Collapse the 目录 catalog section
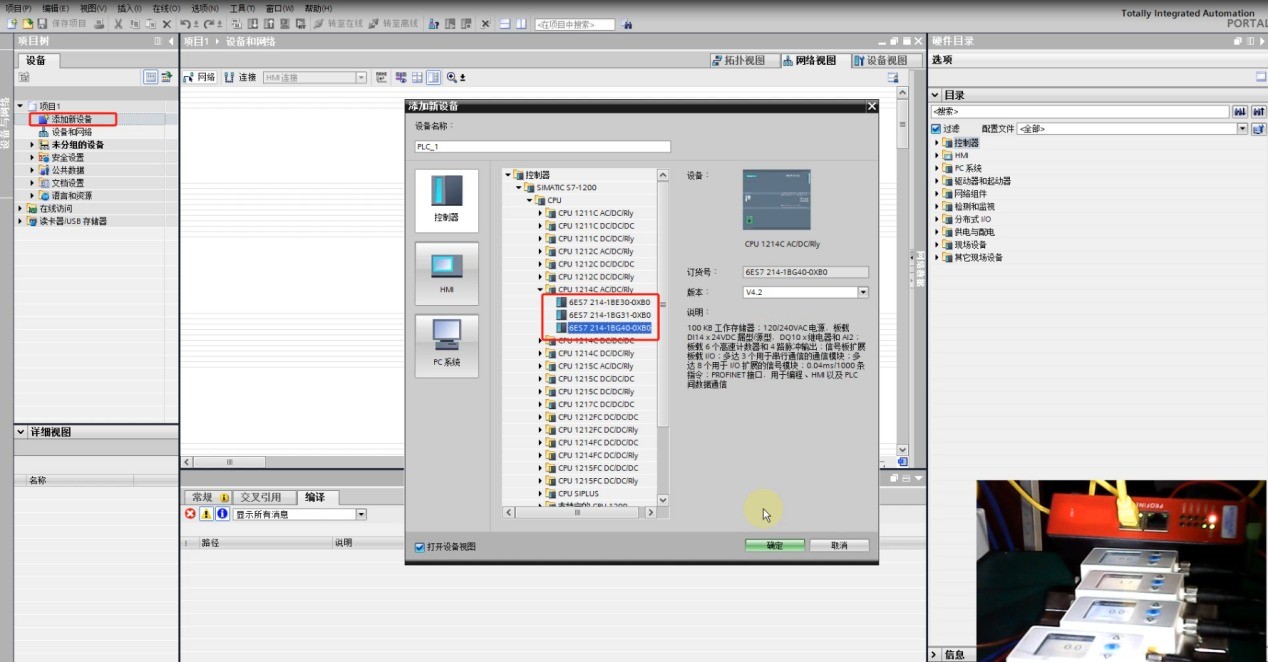1268x662 pixels. 936,96
